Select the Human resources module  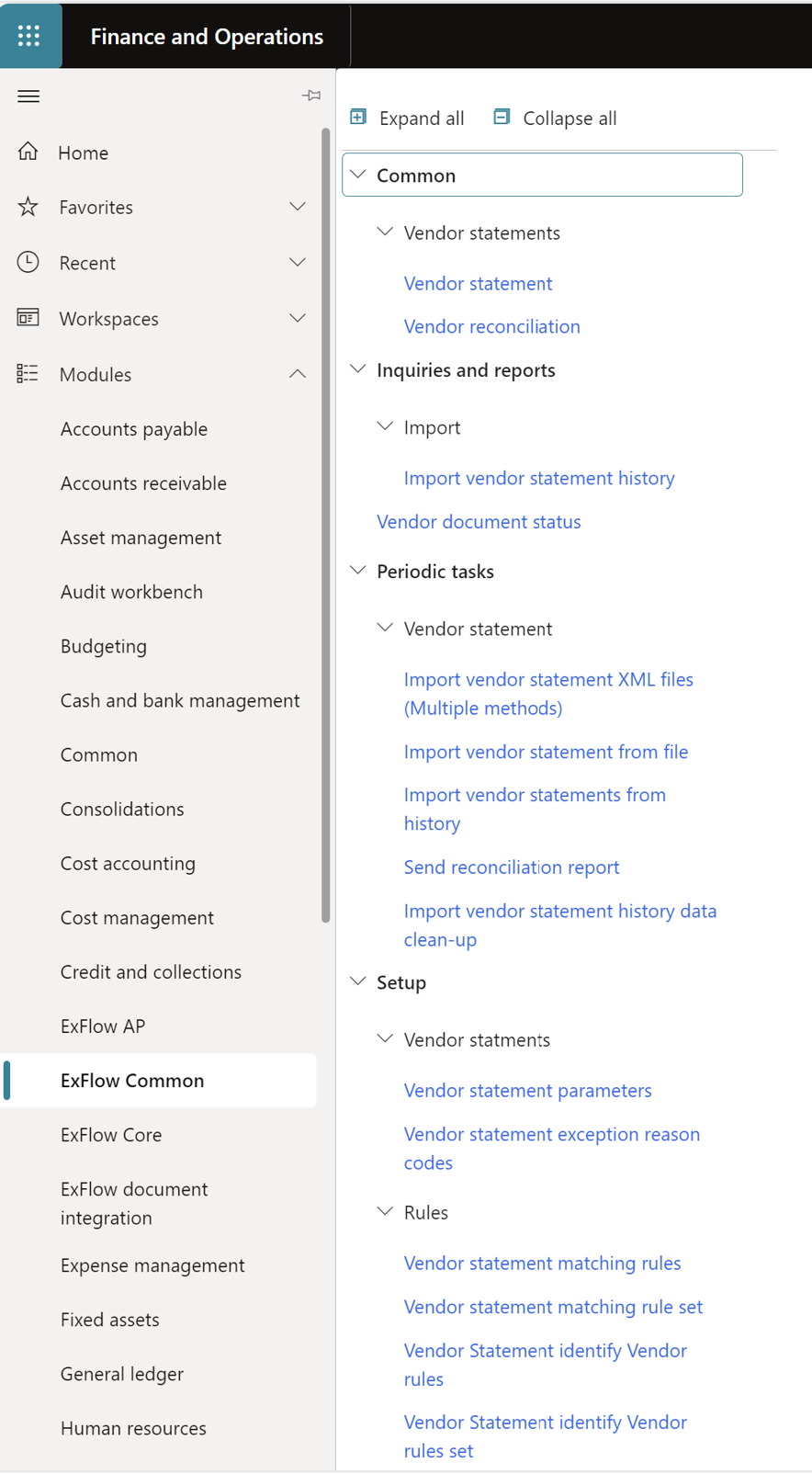133,1428
